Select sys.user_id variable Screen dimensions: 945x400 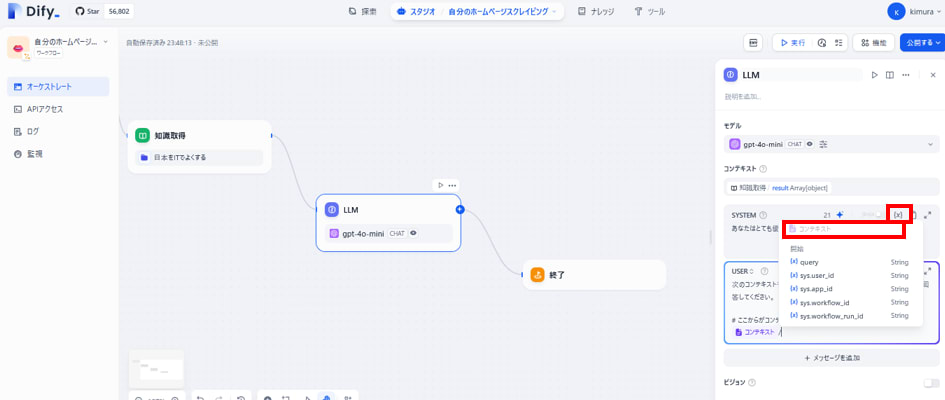(x=850, y=275)
